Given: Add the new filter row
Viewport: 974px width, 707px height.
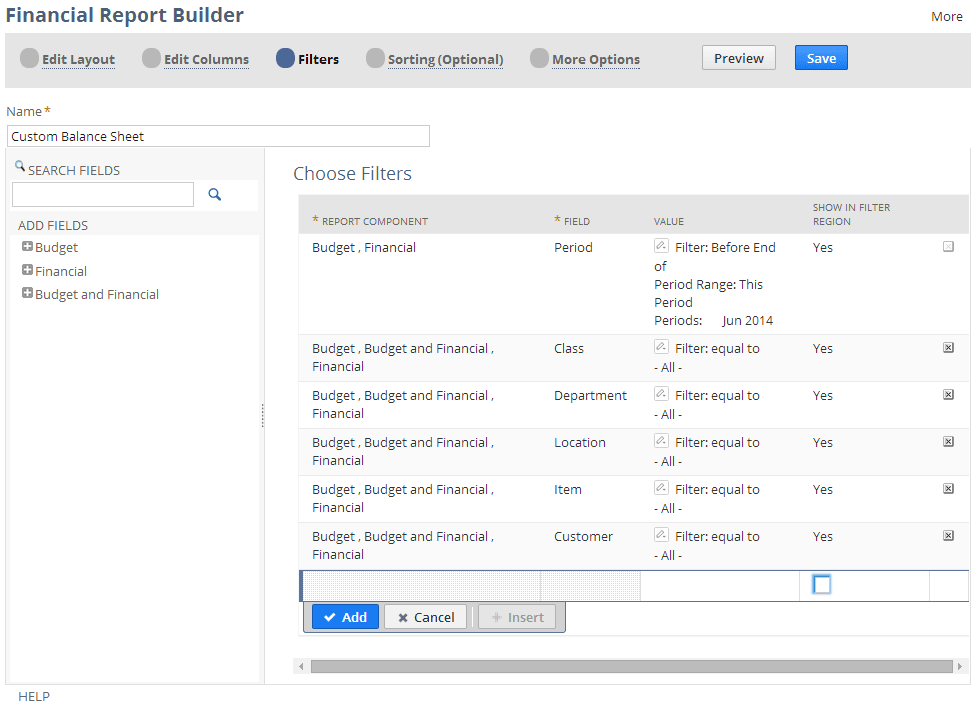Looking at the screenshot, I should (344, 616).
